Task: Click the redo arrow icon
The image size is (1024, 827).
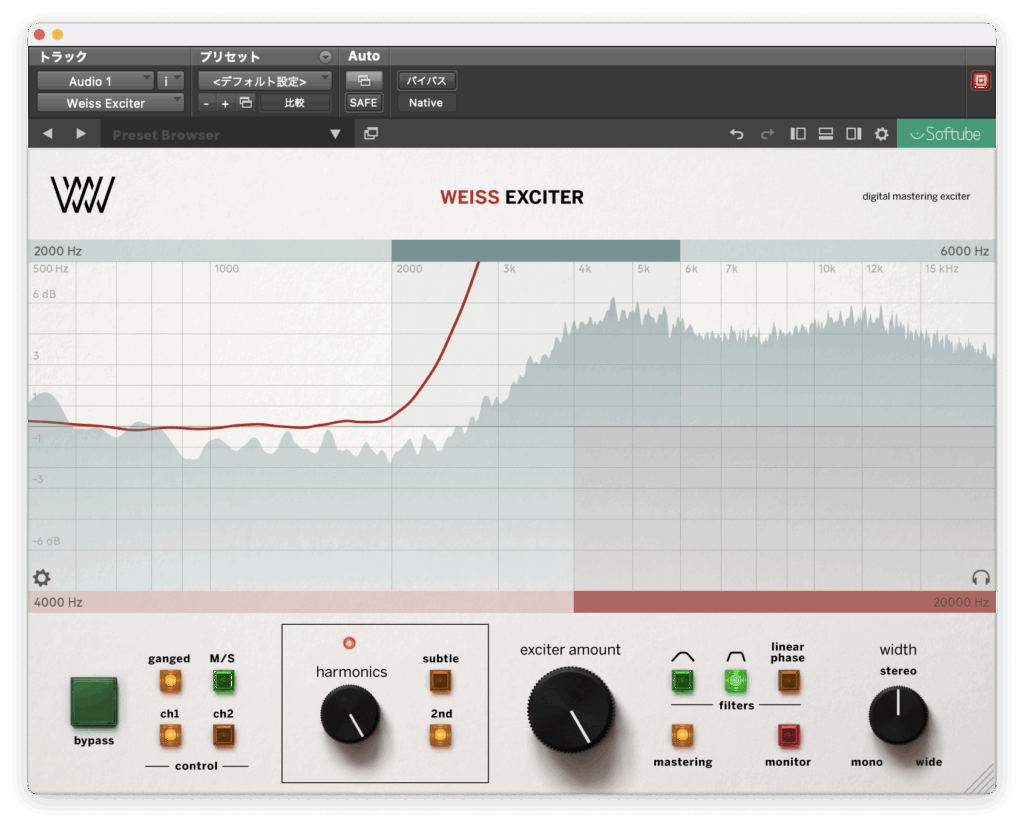Action: [x=767, y=134]
